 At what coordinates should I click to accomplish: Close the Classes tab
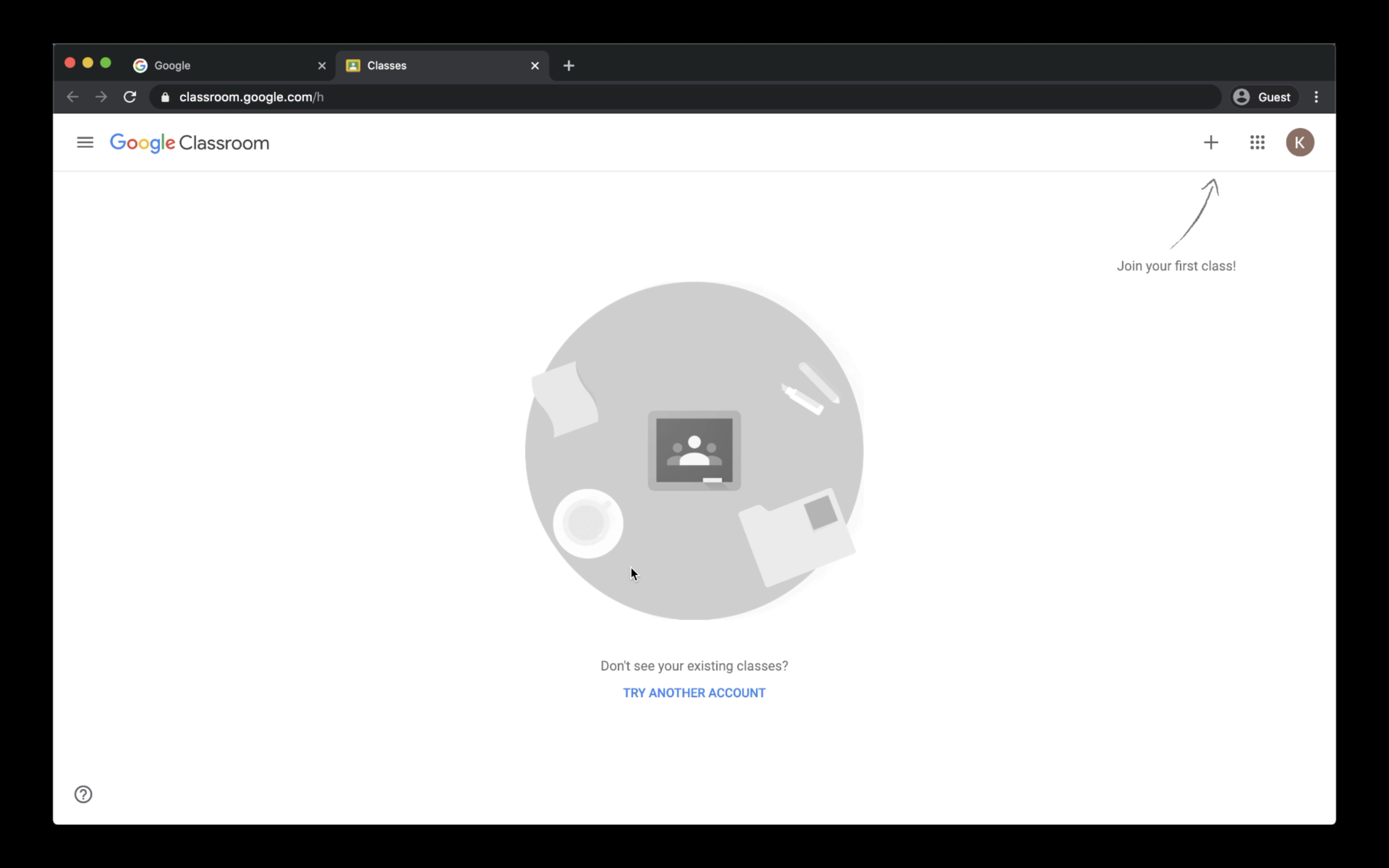(535, 66)
